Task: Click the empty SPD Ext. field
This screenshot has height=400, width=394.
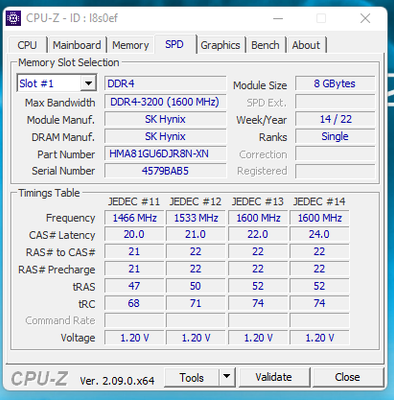Action: point(335,102)
